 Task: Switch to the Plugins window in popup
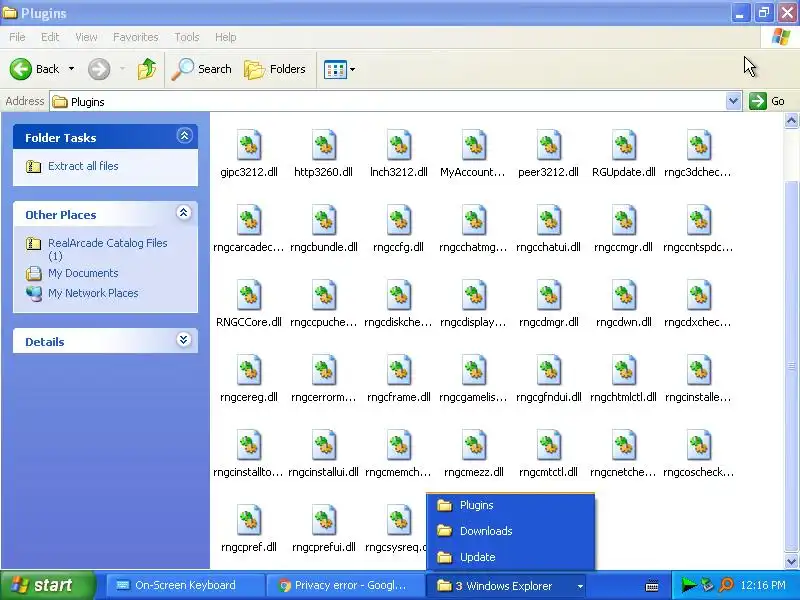(510, 505)
